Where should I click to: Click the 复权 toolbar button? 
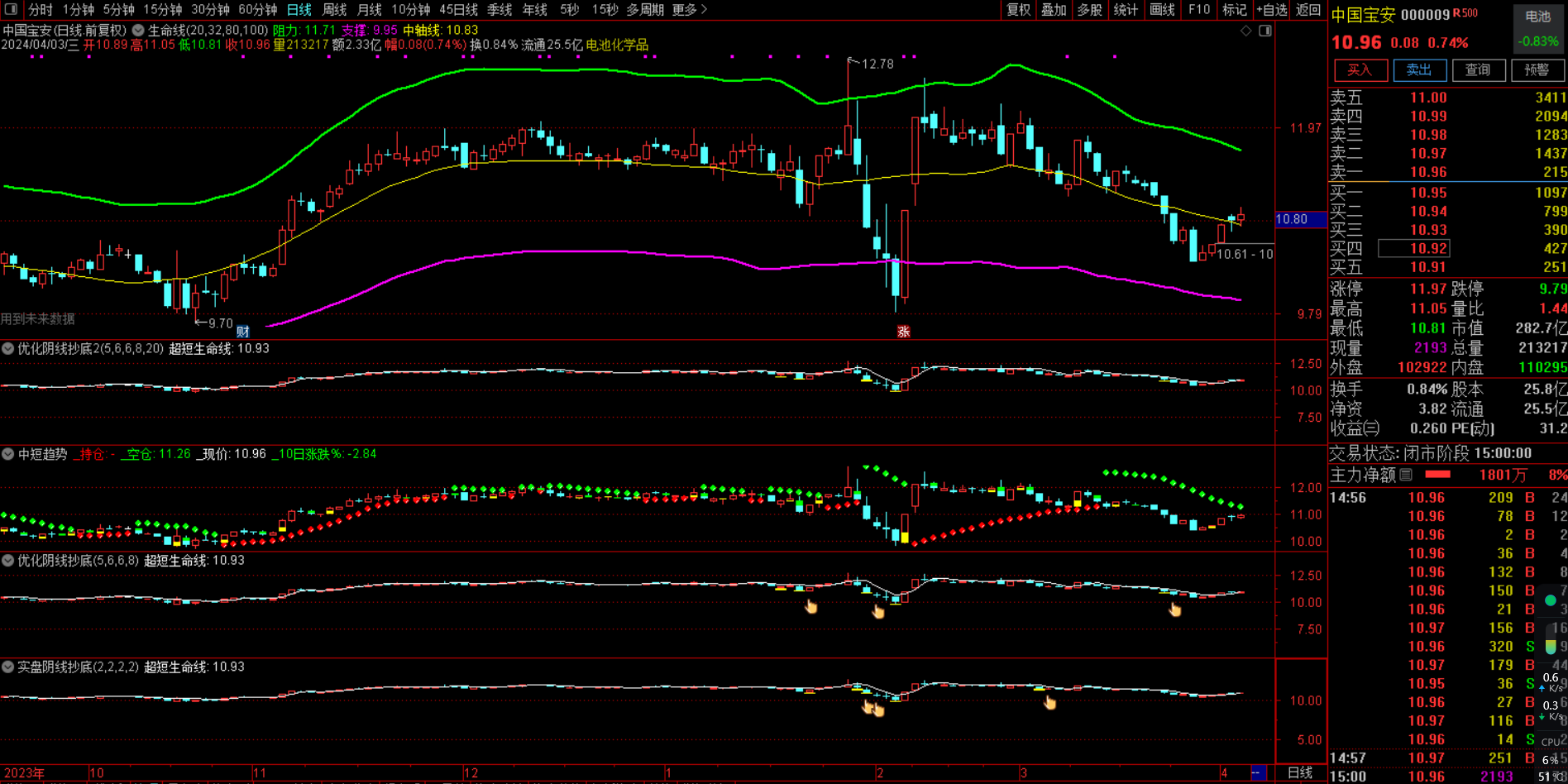click(1018, 9)
